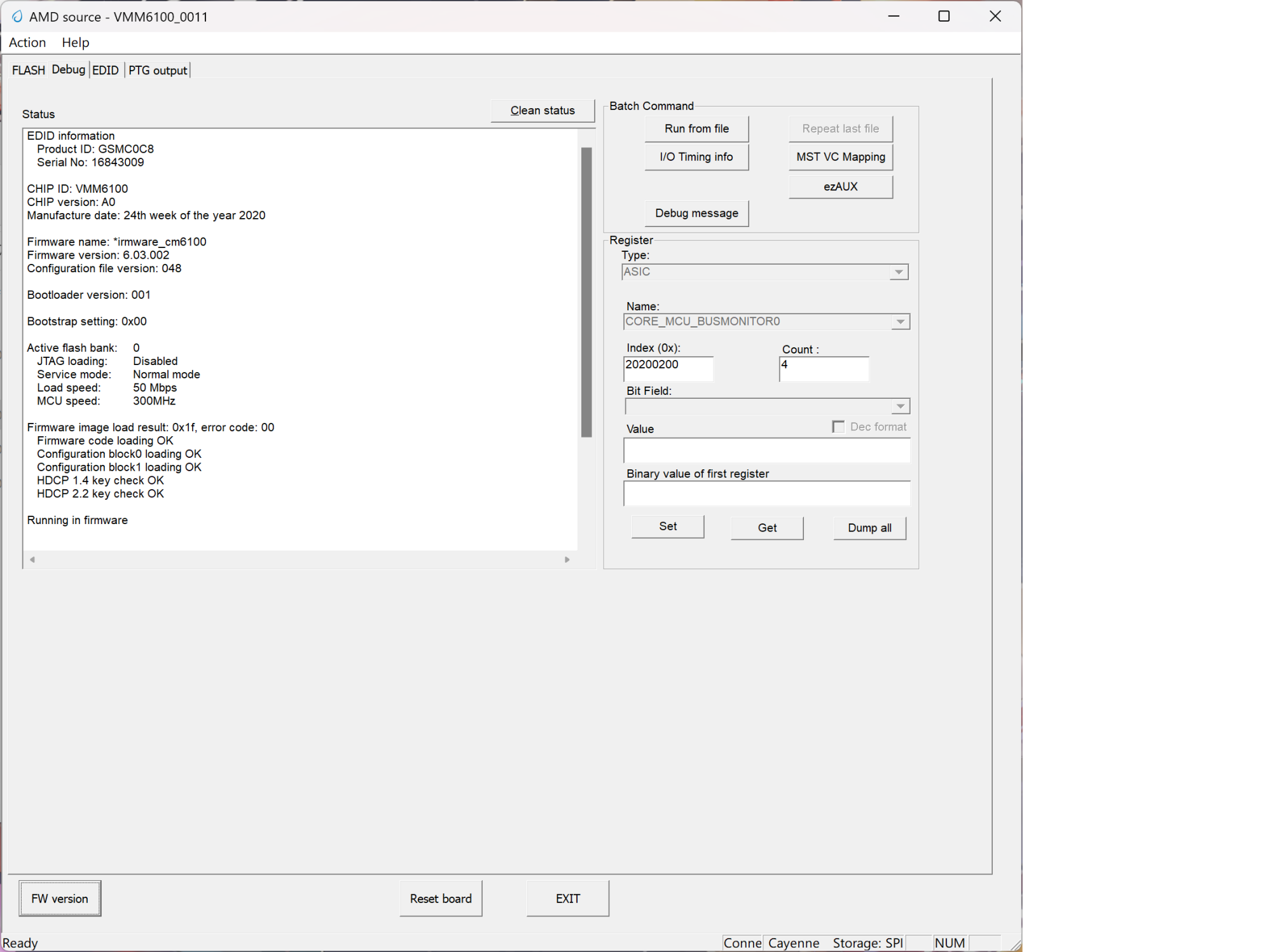Click the app icon in title bar
This screenshot has height=952, width=1272.
[17, 17]
